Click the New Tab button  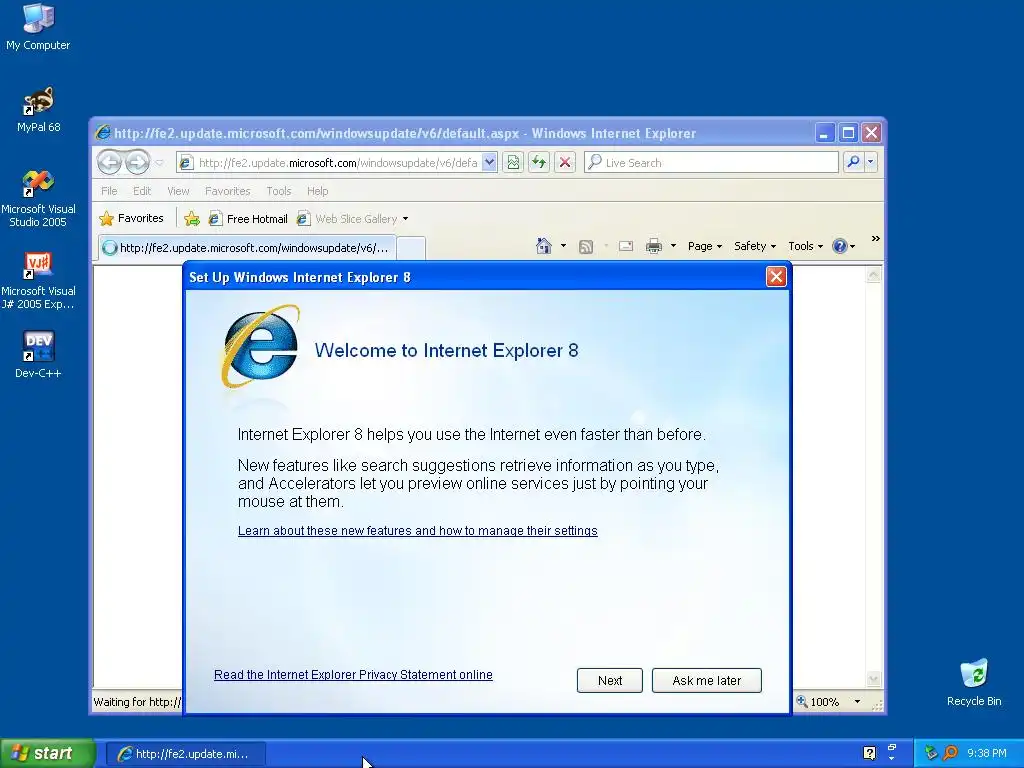point(411,249)
